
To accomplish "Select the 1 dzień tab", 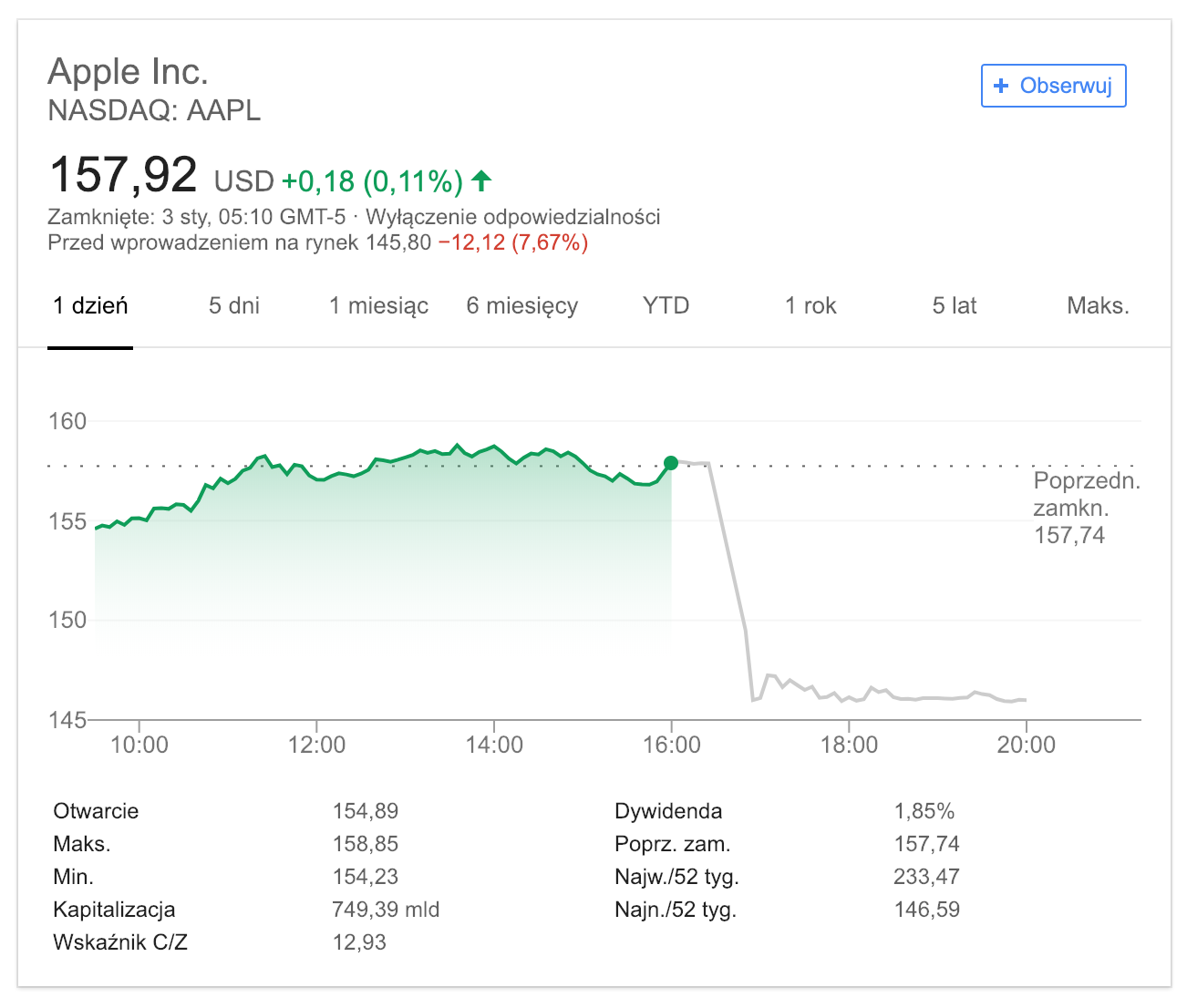I will point(90,306).
